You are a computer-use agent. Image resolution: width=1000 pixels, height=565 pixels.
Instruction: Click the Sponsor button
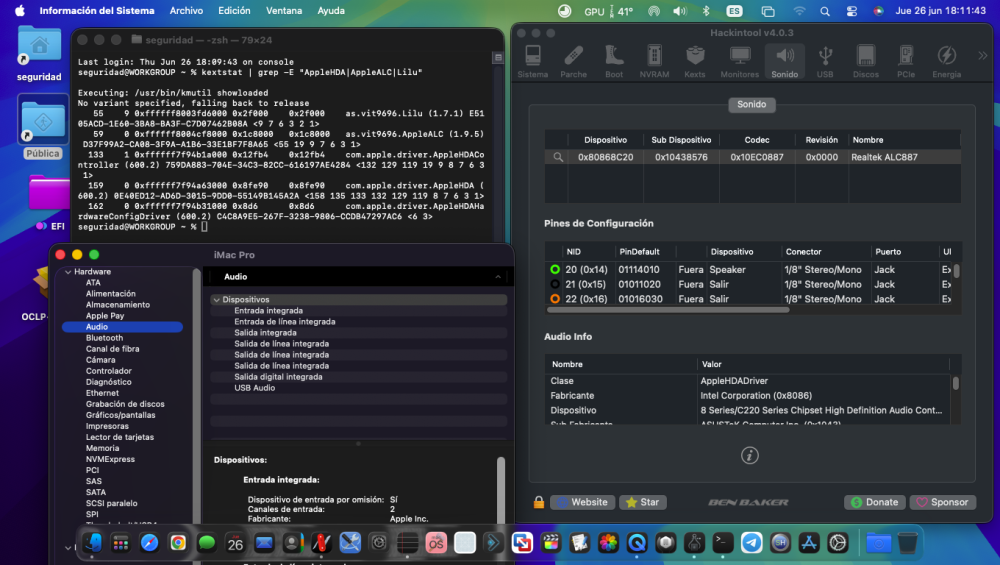pyautogui.click(x=943, y=502)
